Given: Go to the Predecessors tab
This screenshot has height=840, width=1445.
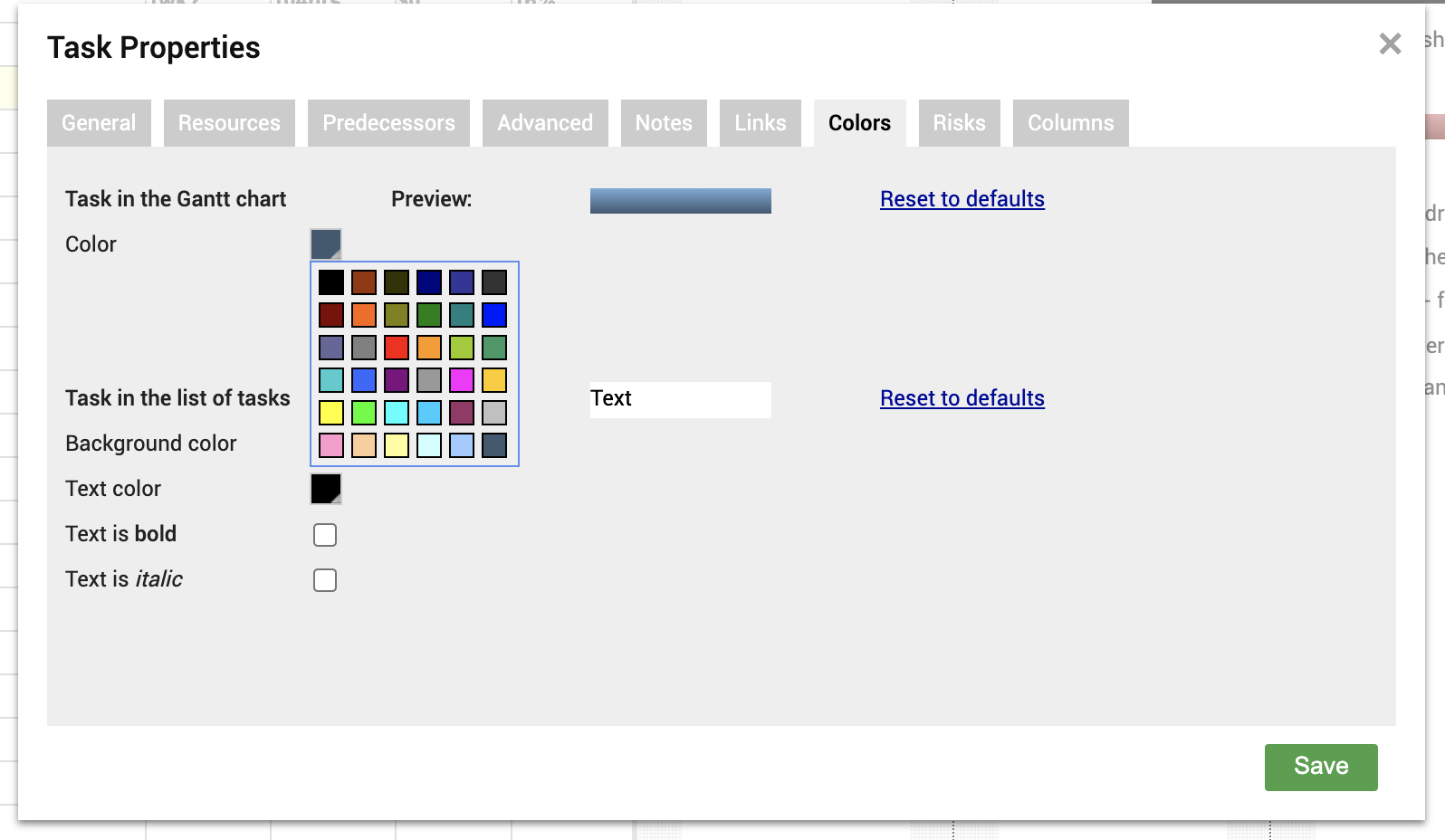Looking at the screenshot, I should coord(388,123).
